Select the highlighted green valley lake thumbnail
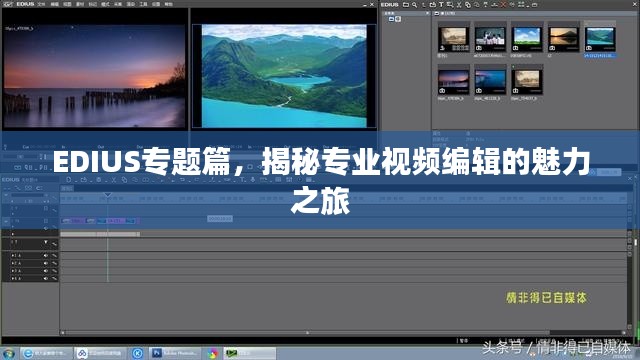 pyautogui.click(x=600, y=39)
